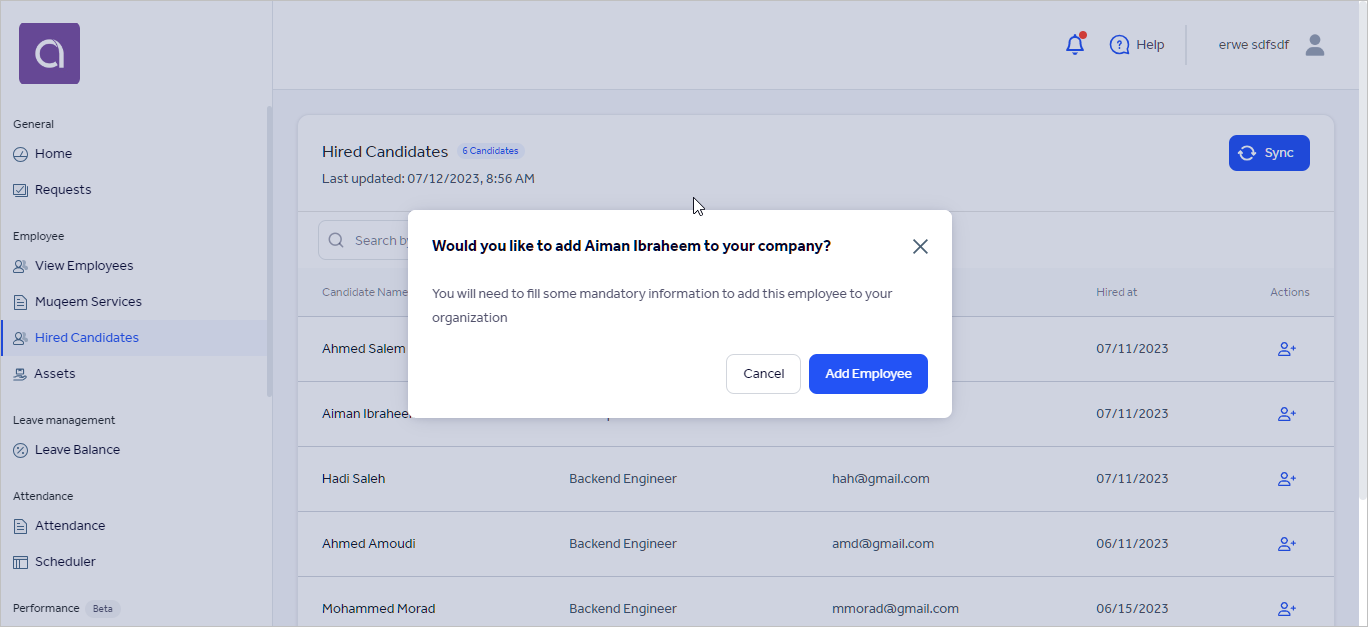Click the search magnifier icon
The image size is (1368, 627).
pos(335,240)
